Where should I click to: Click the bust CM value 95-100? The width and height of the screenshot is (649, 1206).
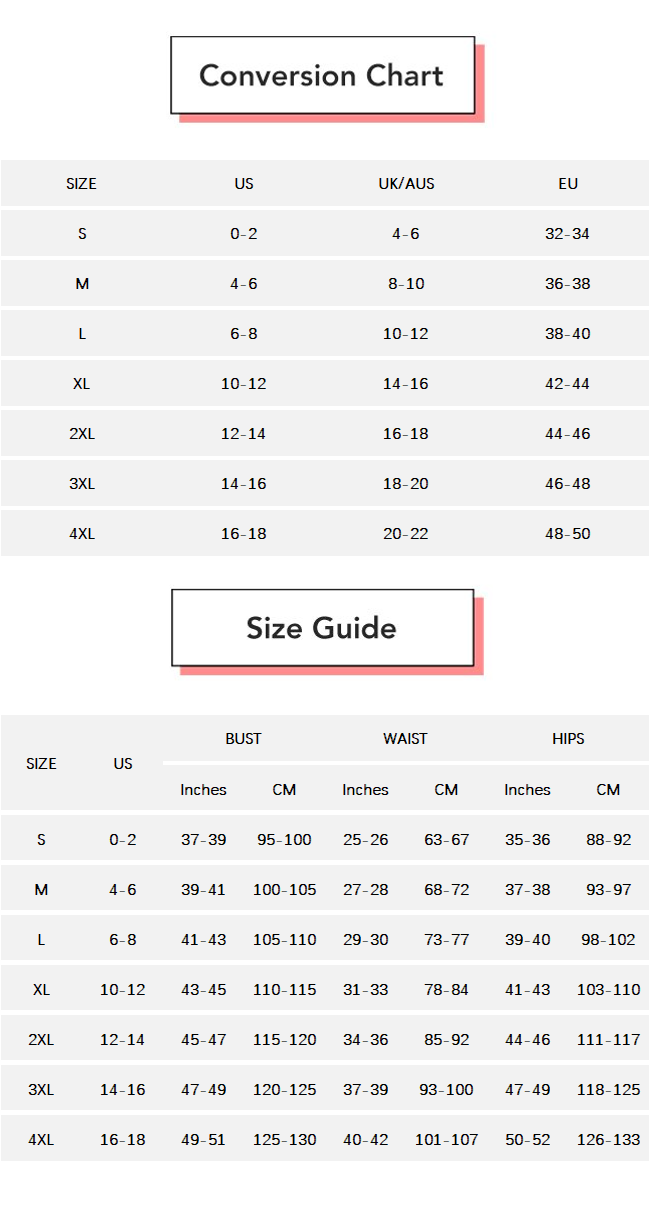click(284, 840)
